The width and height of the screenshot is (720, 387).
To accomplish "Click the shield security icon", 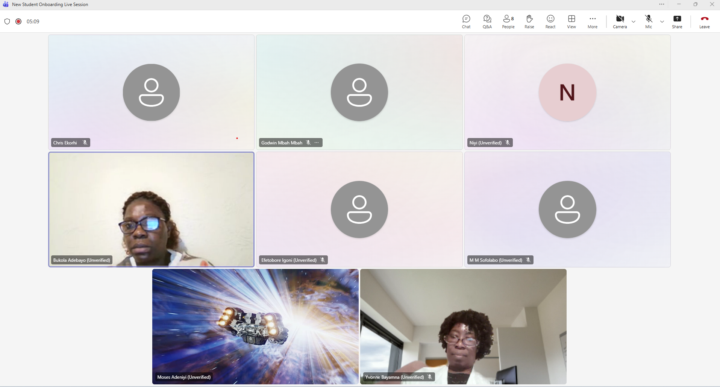I will click(7, 22).
